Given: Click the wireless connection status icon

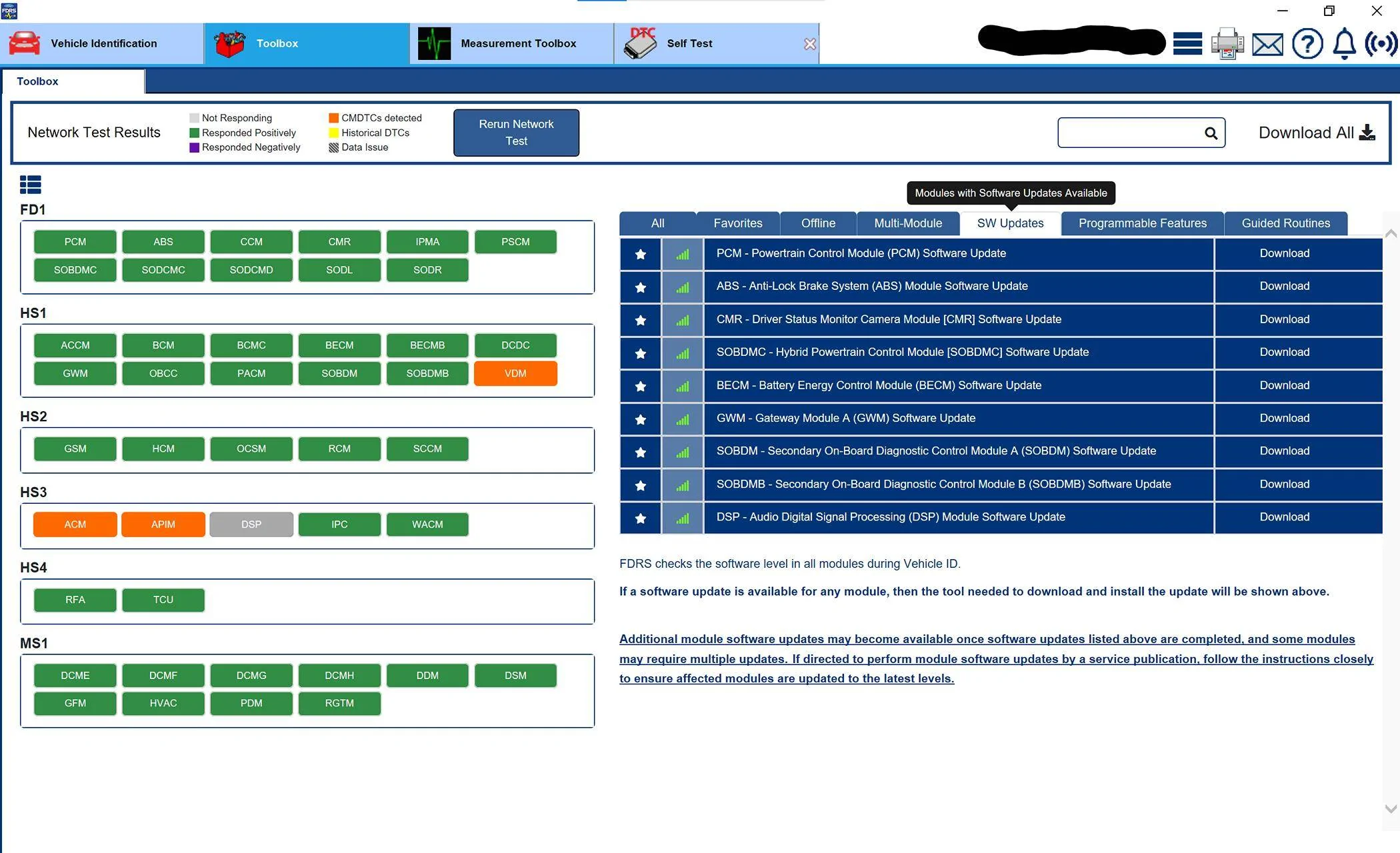Looking at the screenshot, I should (1381, 44).
